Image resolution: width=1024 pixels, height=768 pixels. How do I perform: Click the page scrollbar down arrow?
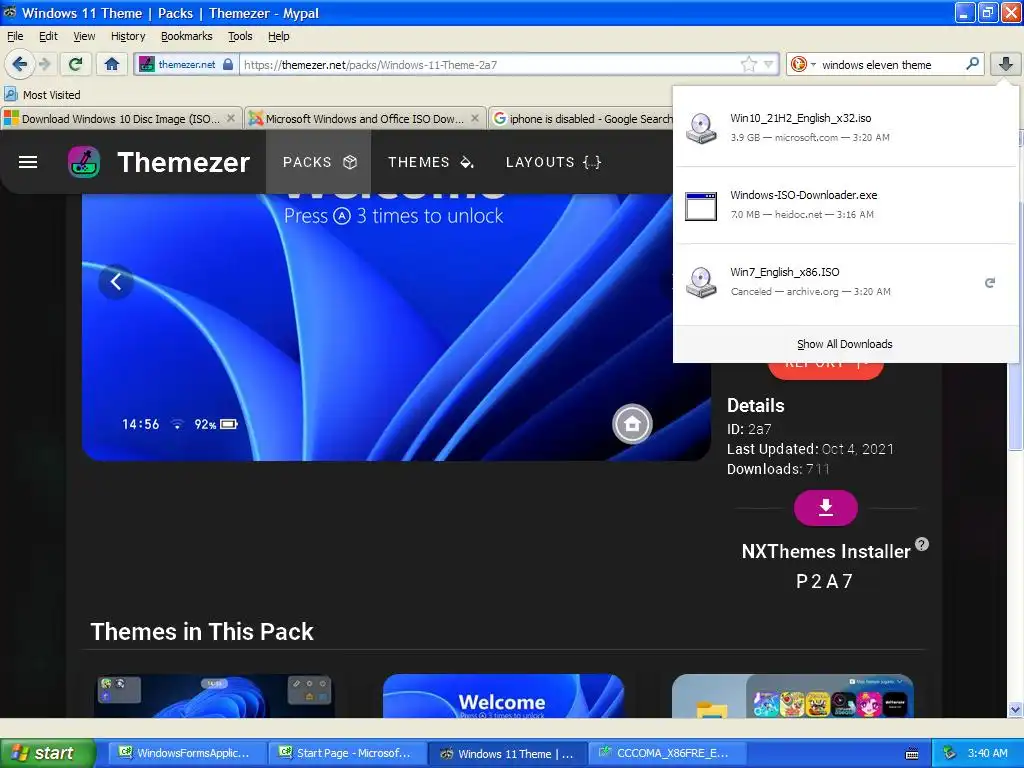pos(1015,709)
